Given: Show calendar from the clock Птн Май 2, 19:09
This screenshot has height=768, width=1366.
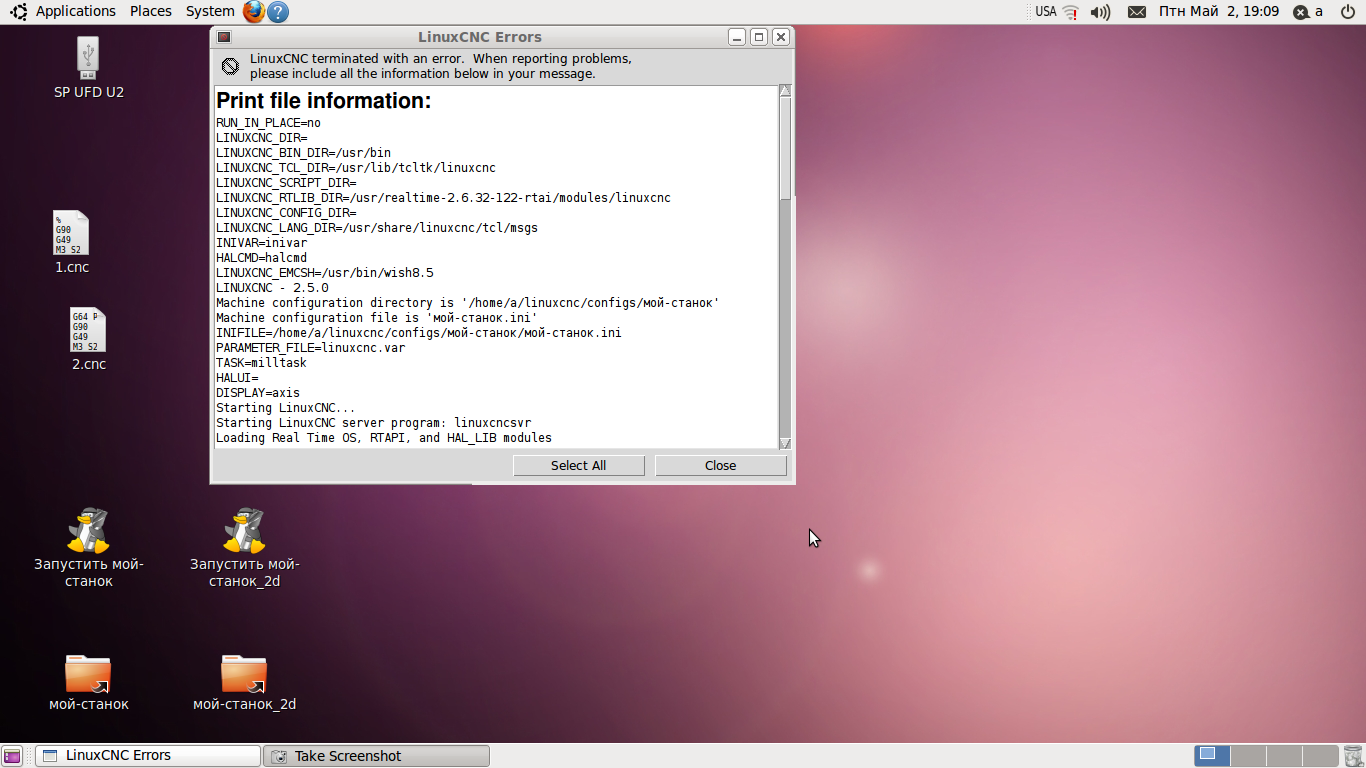Looking at the screenshot, I should 1218,11.
